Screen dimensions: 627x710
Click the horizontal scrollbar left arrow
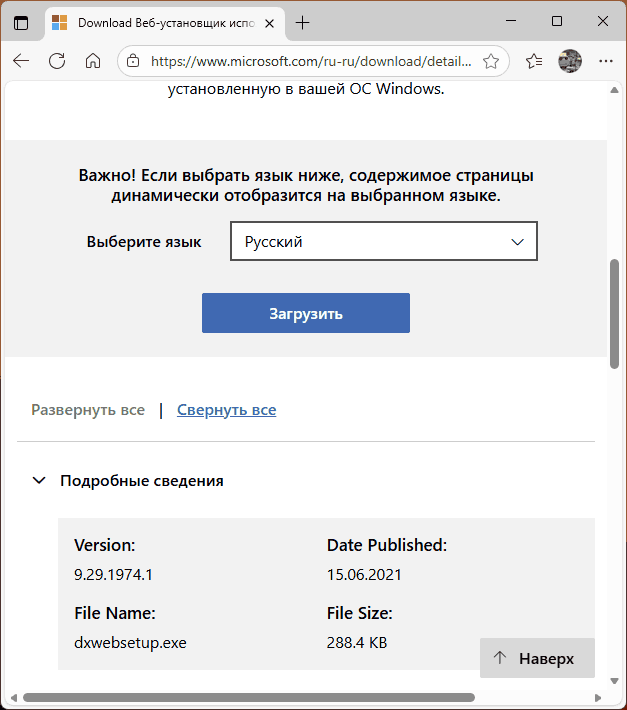(x=14, y=697)
